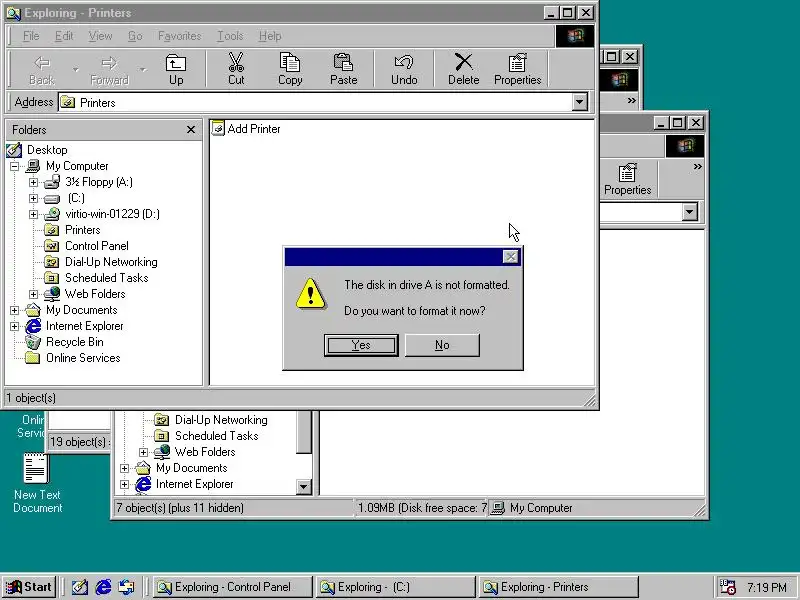
Task: Click scroll down arrow in rear folder tree
Action: click(x=304, y=486)
